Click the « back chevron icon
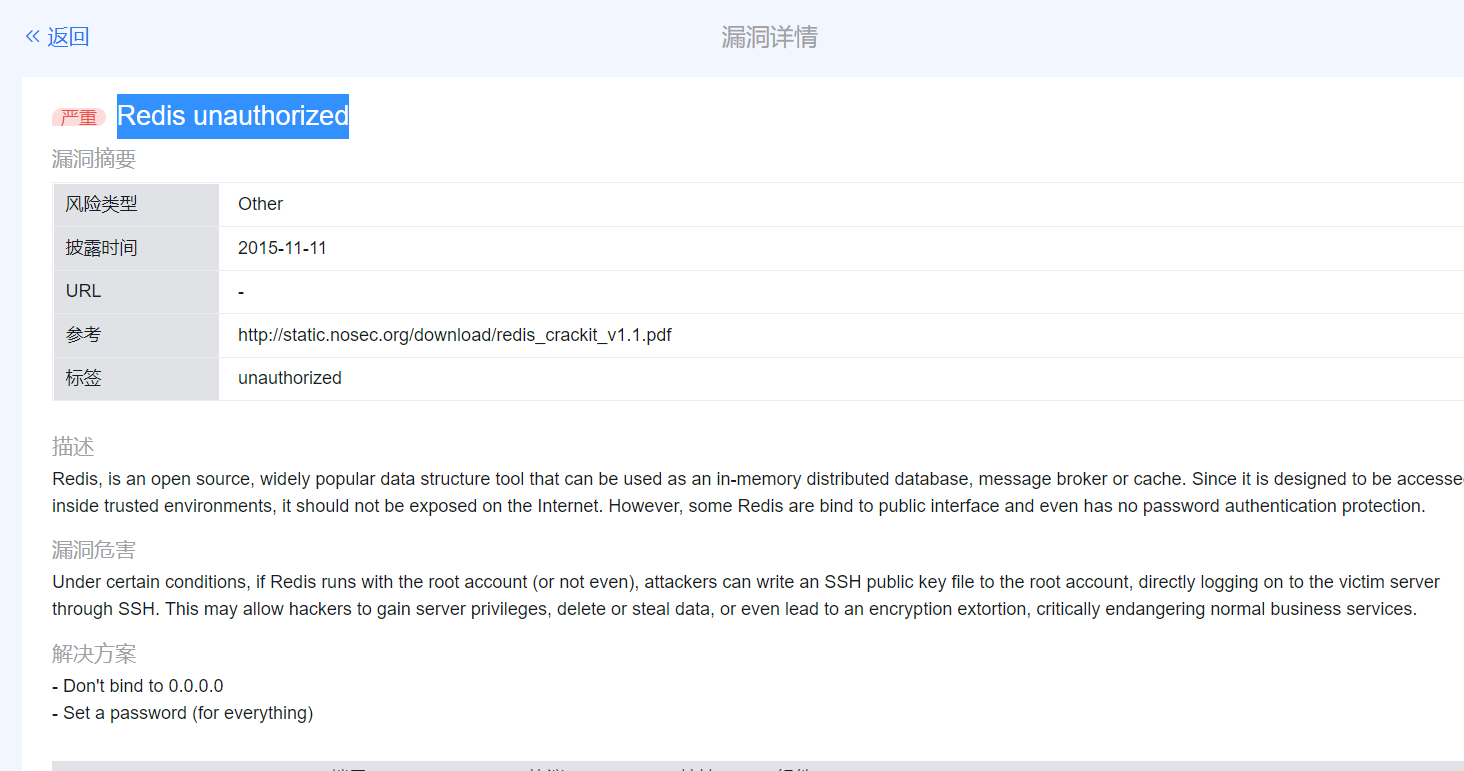The image size is (1464, 771). pyautogui.click(x=30, y=36)
